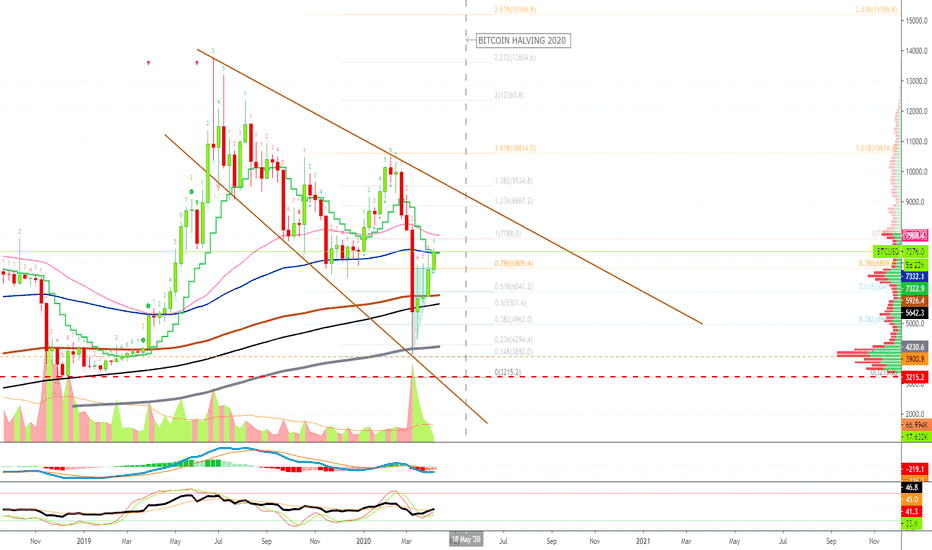This screenshot has width=932, height=550.
Task: Click the red -219.1 MACD value tag
Action: pos(915,469)
